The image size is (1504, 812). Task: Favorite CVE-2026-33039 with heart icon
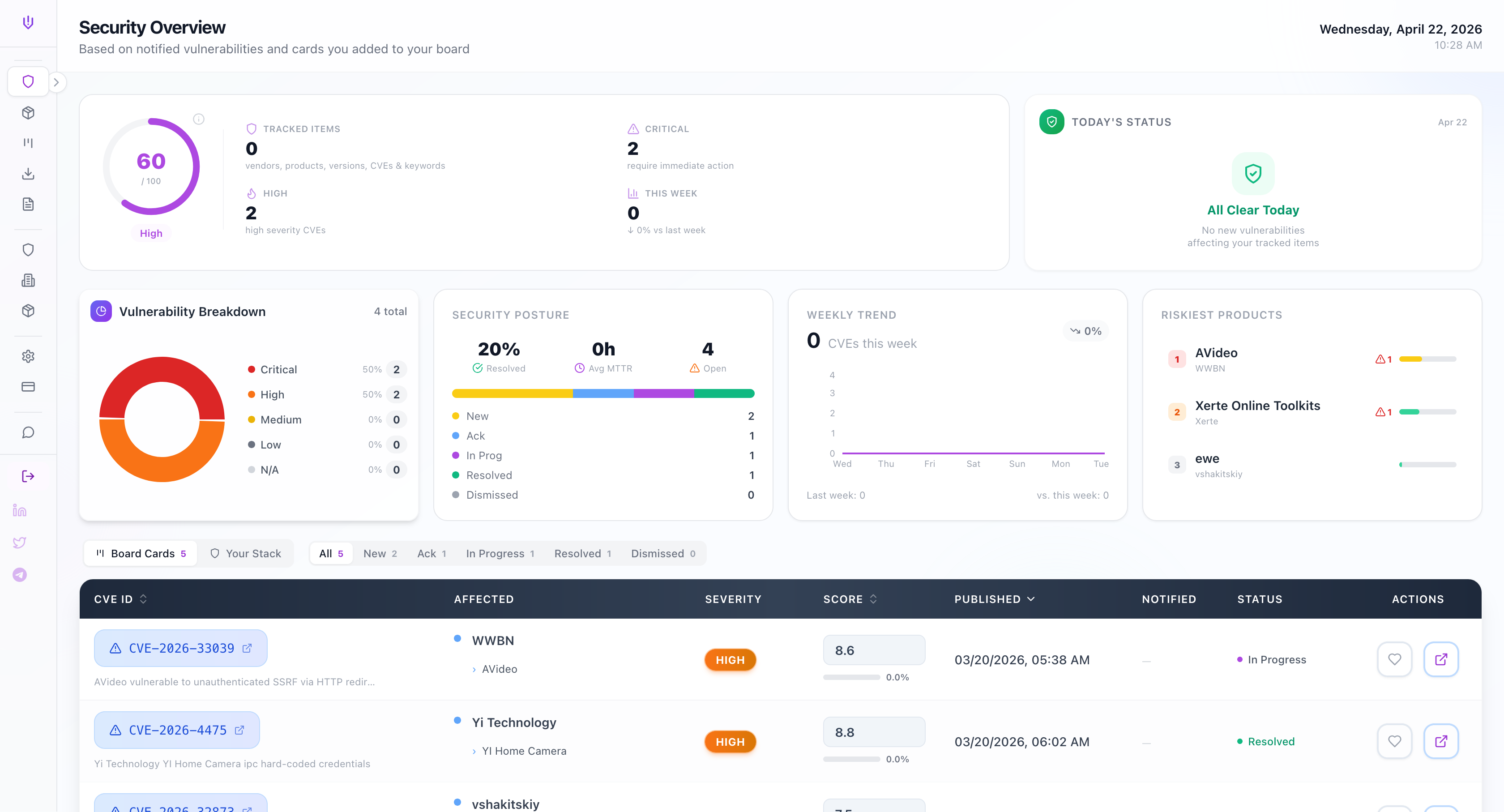point(1394,660)
